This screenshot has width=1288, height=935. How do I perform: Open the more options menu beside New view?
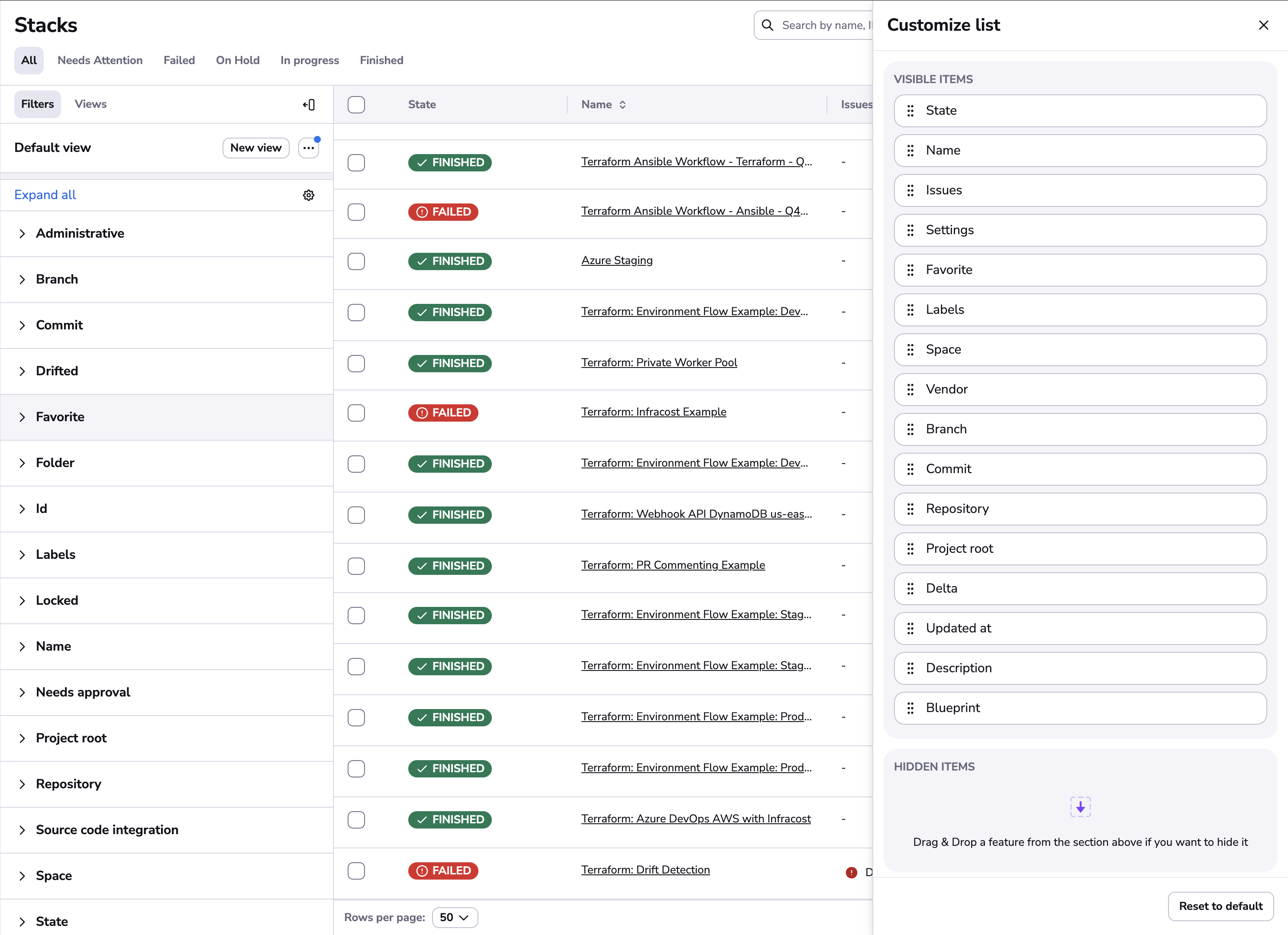(308, 148)
